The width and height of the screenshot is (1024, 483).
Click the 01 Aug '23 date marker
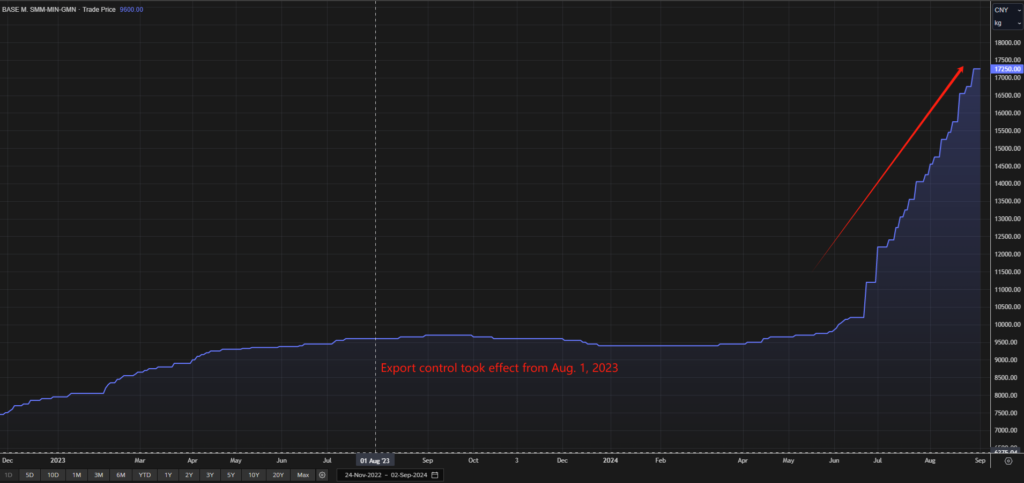pyautogui.click(x=375, y=461)
